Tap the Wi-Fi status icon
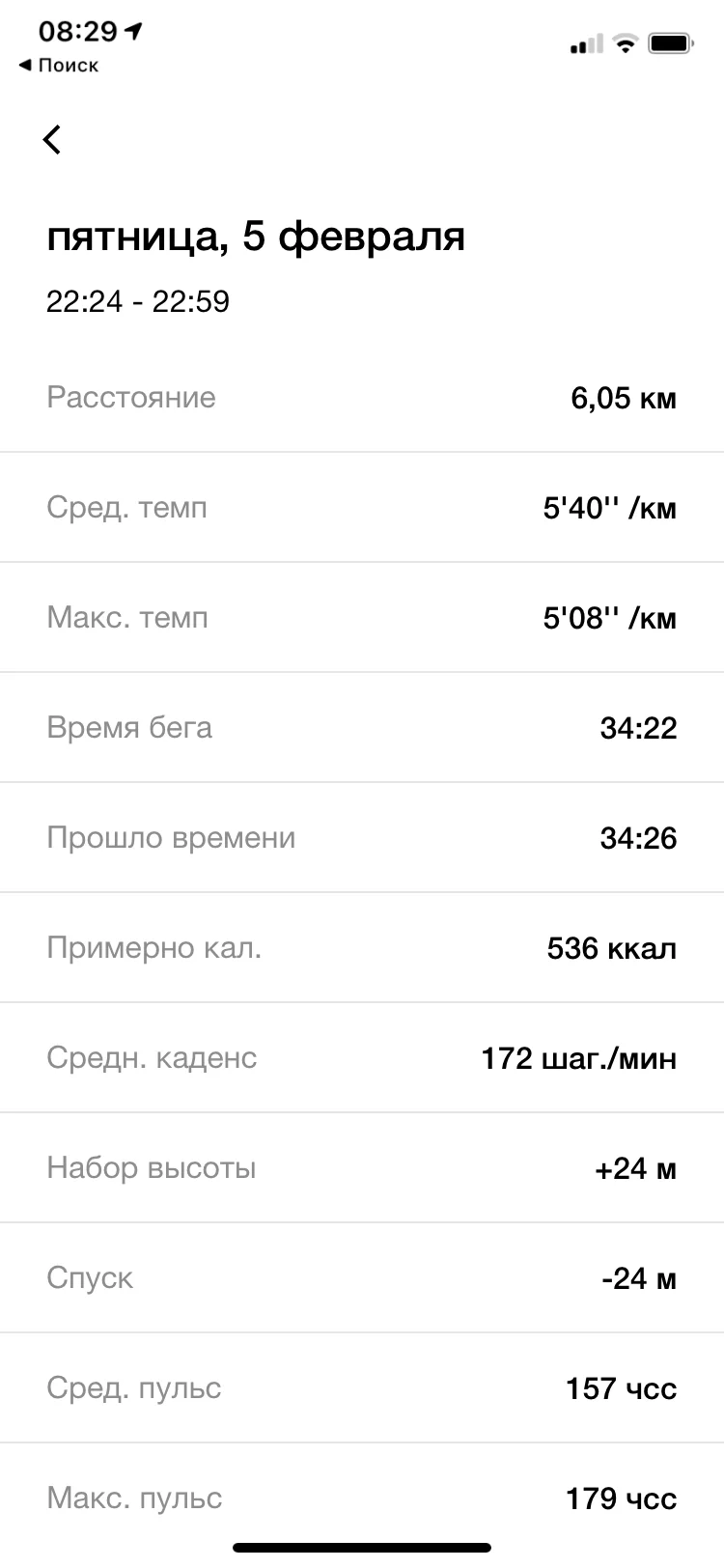This screenshot has height=1568, width=724. (626, 43)
